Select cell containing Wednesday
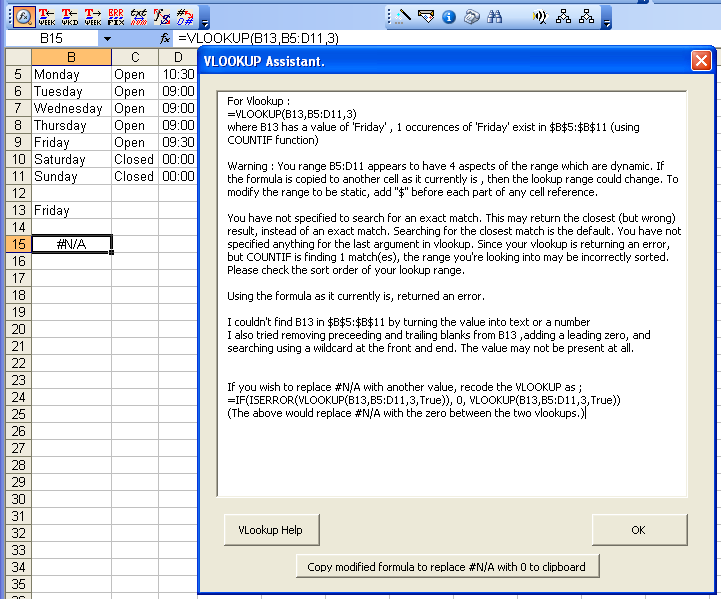The image size is (721, 599). tap(71, 108)
